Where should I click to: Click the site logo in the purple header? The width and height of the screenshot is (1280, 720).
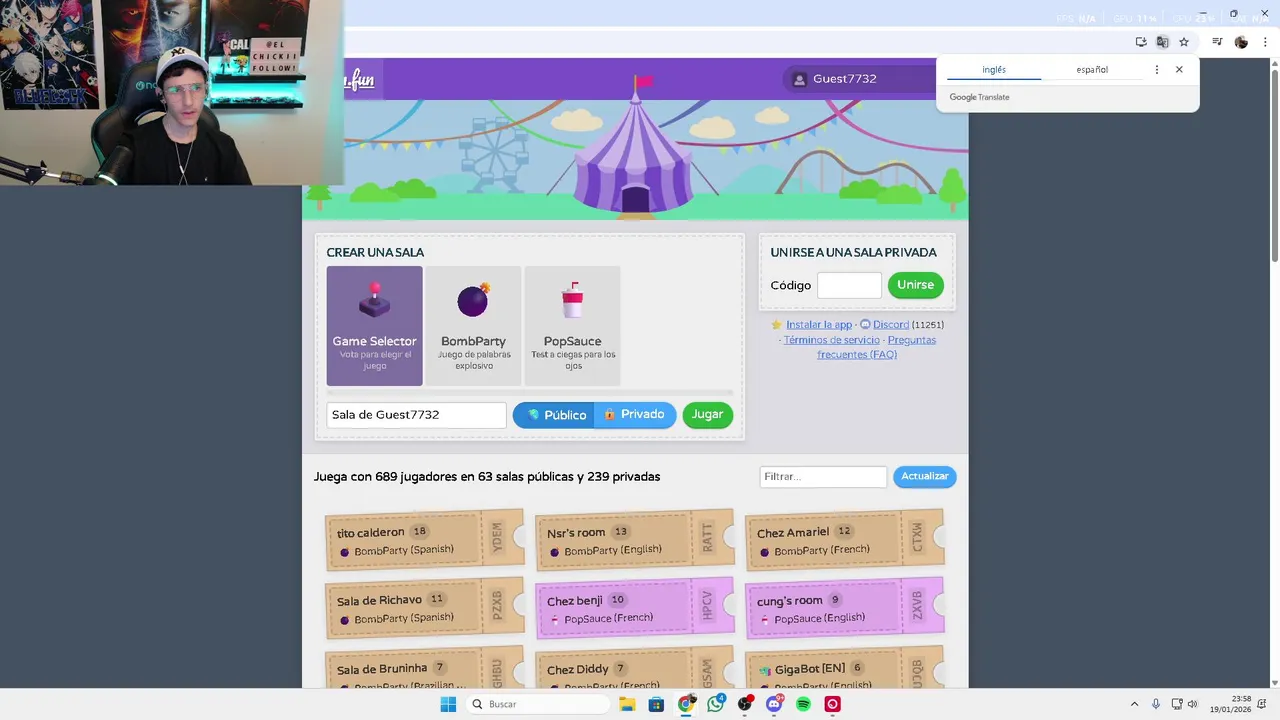tap(359, 79)
